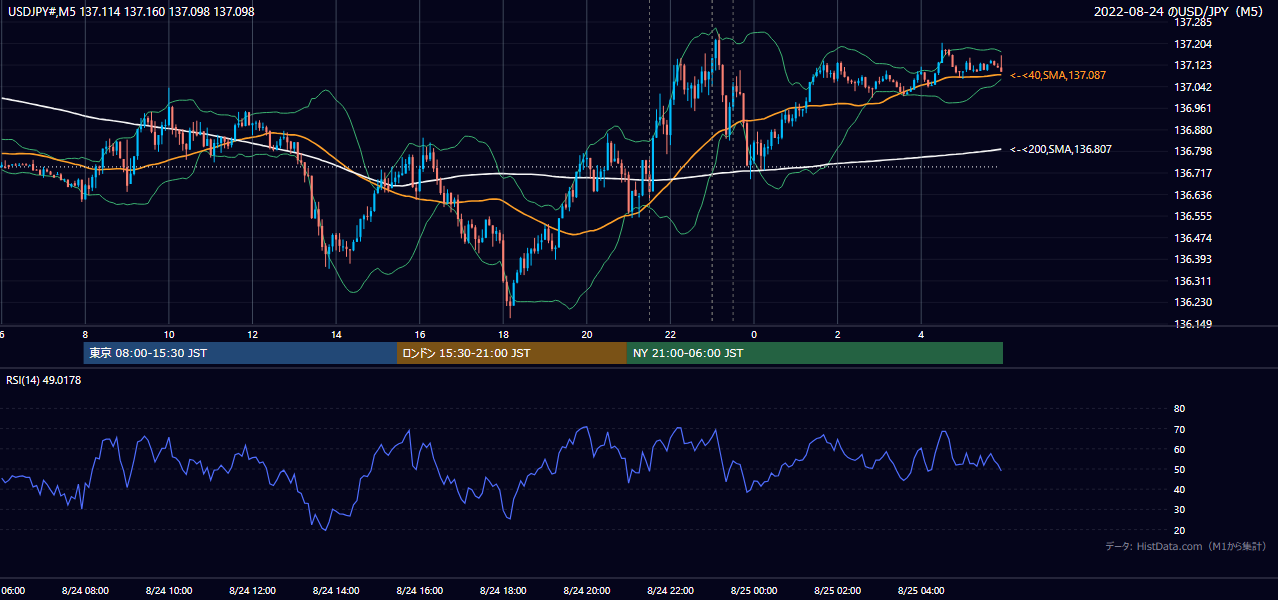Click the 8/24 20:00 date axis label
1278x600 pixels.
click(x=587, y=590)
